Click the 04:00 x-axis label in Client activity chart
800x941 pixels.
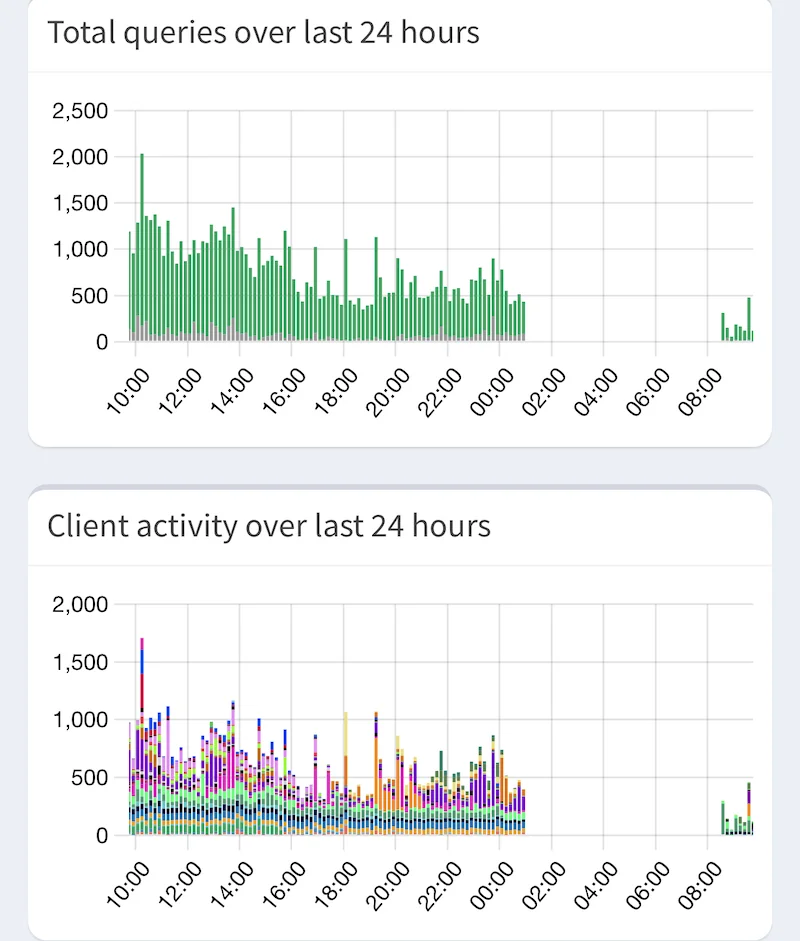596,886
